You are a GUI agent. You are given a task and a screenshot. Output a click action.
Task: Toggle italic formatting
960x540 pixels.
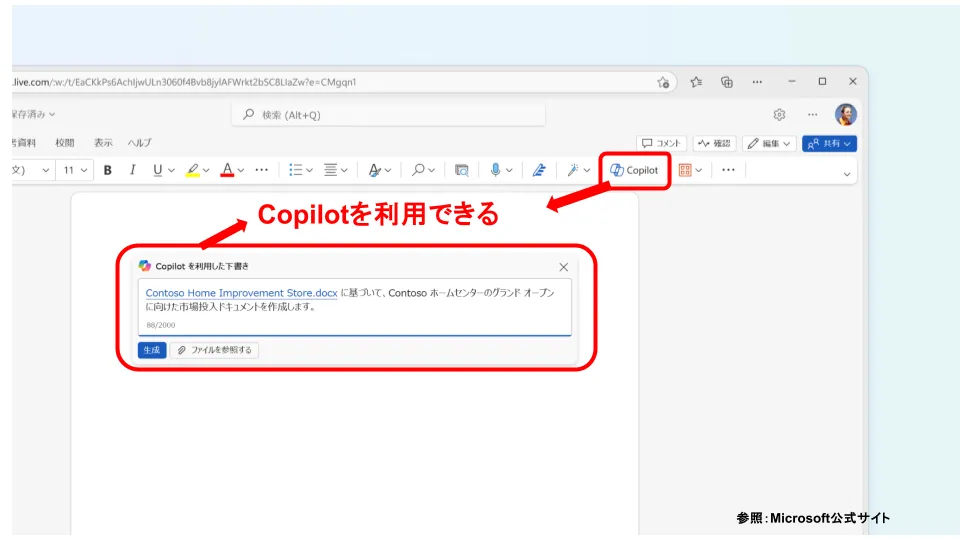pos(132,170)
